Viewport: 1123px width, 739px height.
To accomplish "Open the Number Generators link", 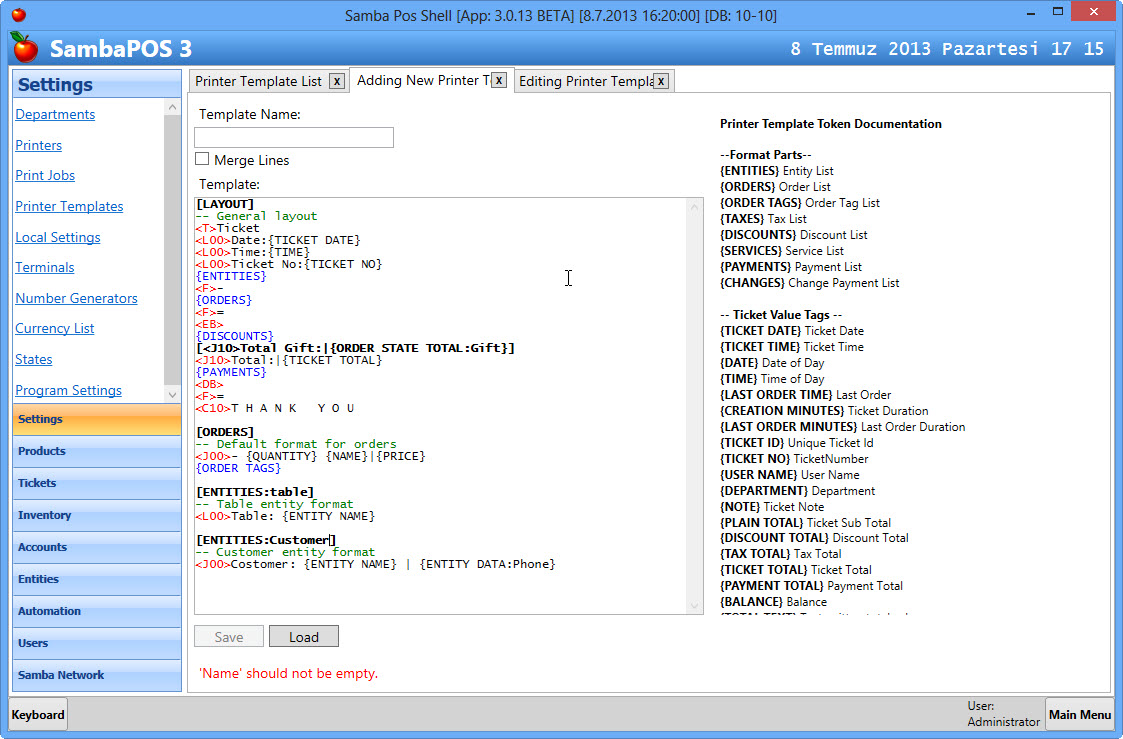I will click(x=76, y=298).
